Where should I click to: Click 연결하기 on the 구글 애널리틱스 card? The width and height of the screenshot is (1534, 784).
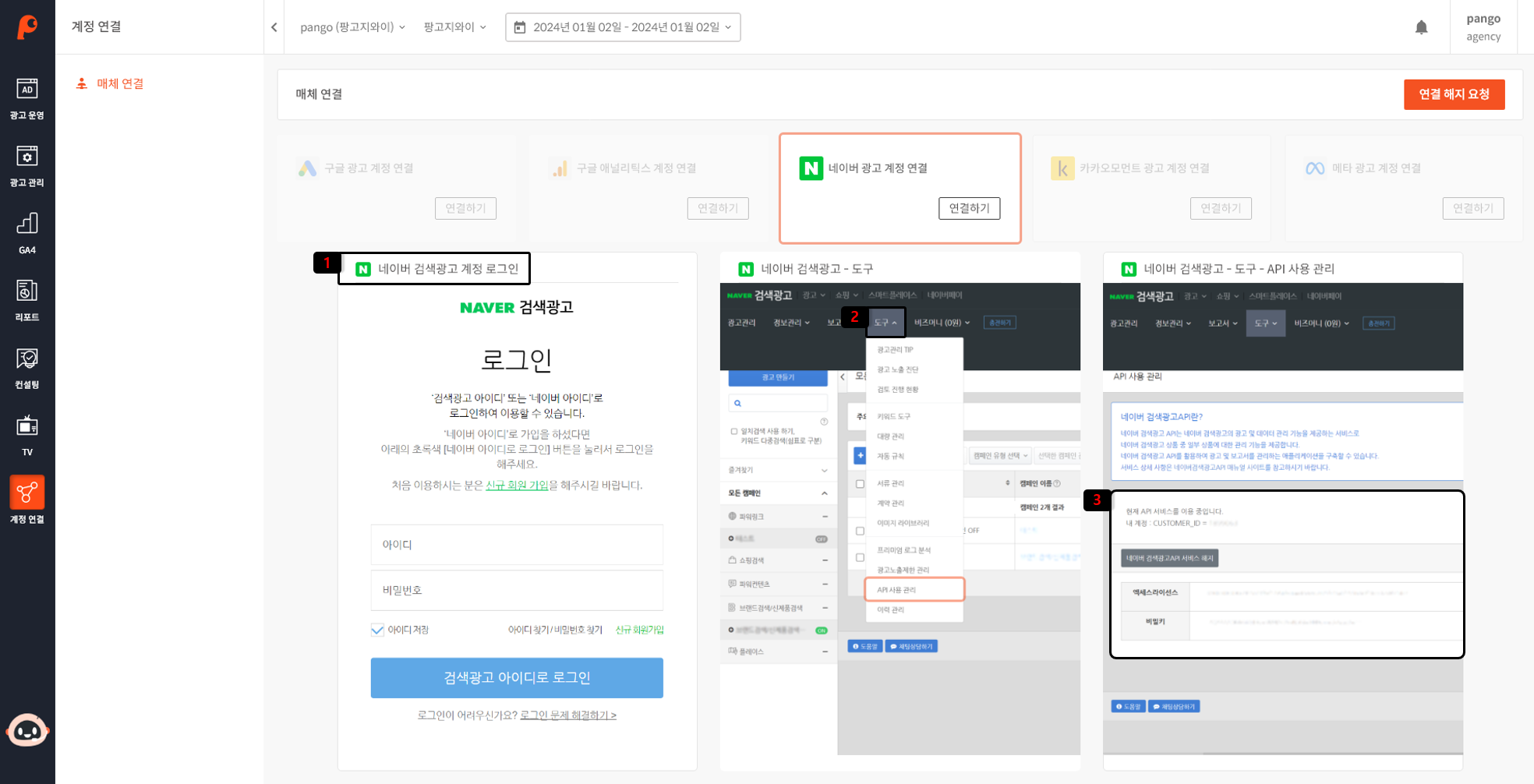718,208
